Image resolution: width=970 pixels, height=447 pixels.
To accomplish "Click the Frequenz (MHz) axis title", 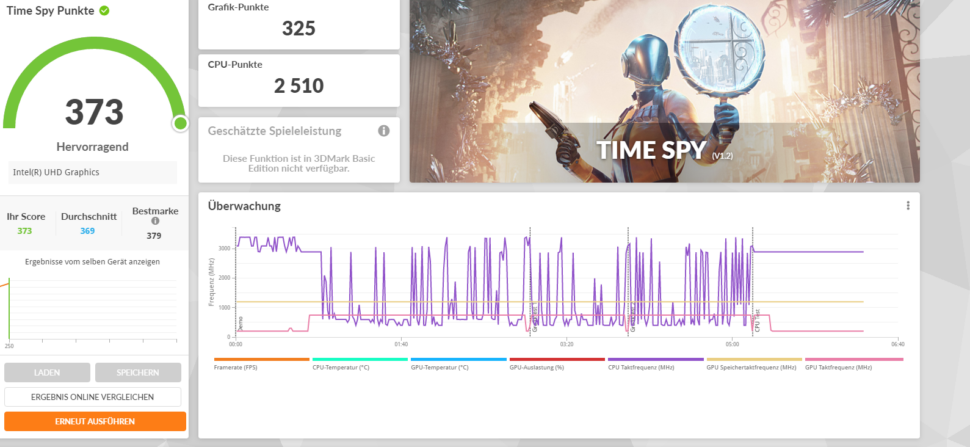I will [211, 283].
